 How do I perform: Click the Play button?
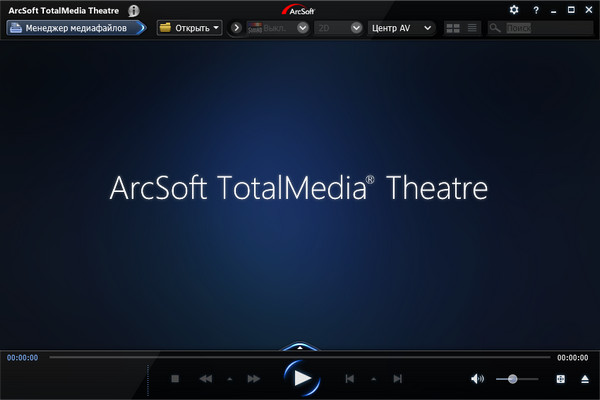pos(300,378)
